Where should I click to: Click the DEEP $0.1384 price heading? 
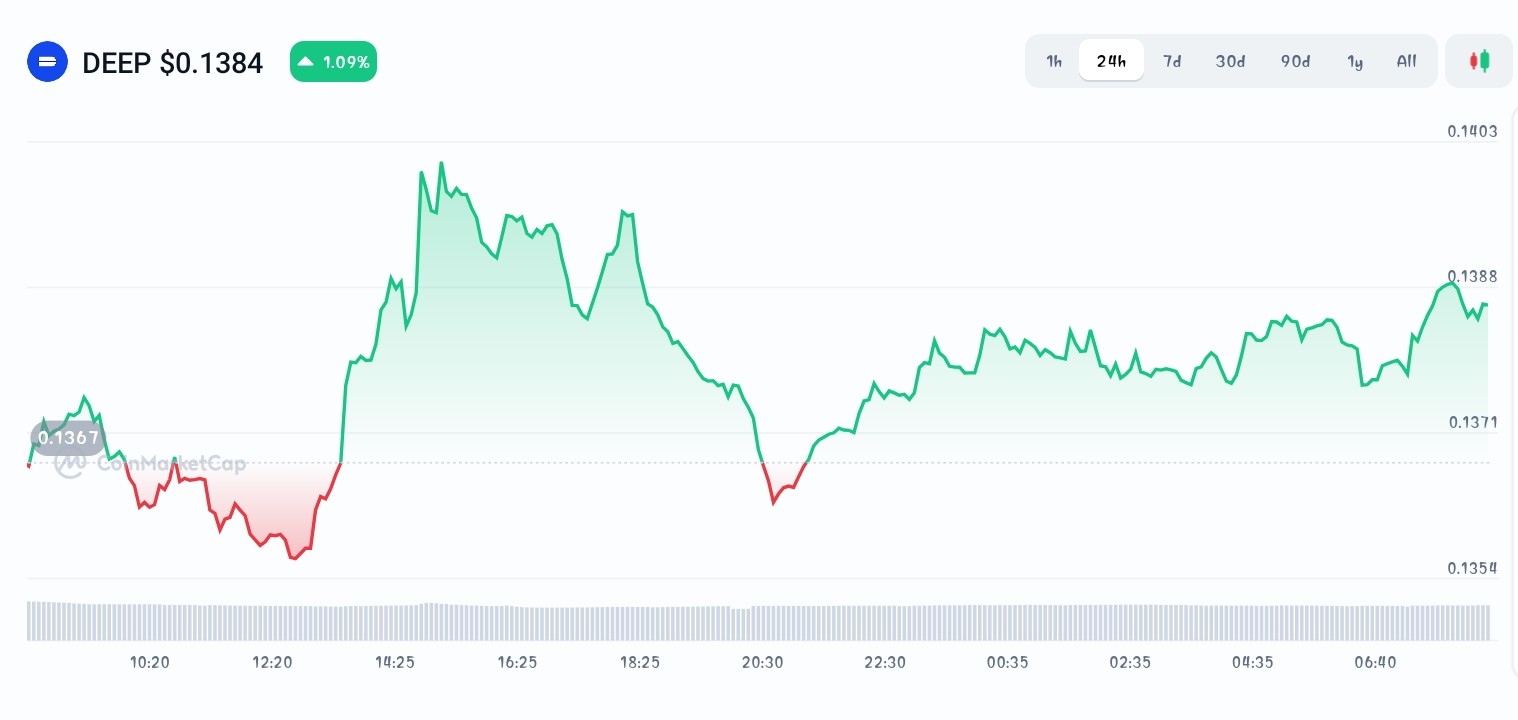pos(172,63)
